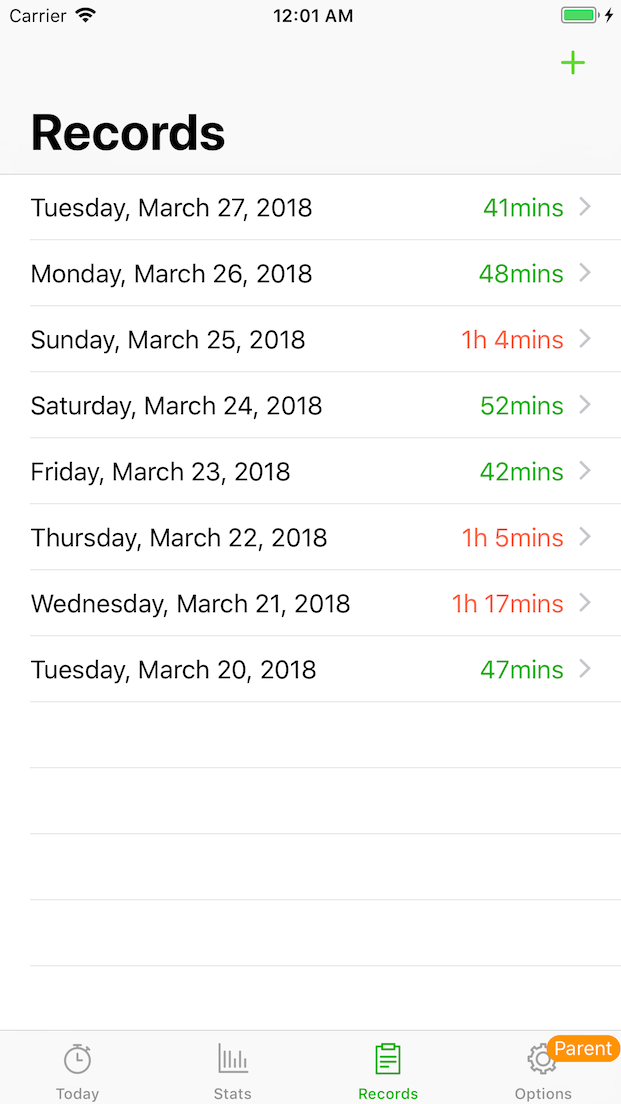Tap the Records screen title
This screenshot has height=1104, width=621.
[127, 132]
